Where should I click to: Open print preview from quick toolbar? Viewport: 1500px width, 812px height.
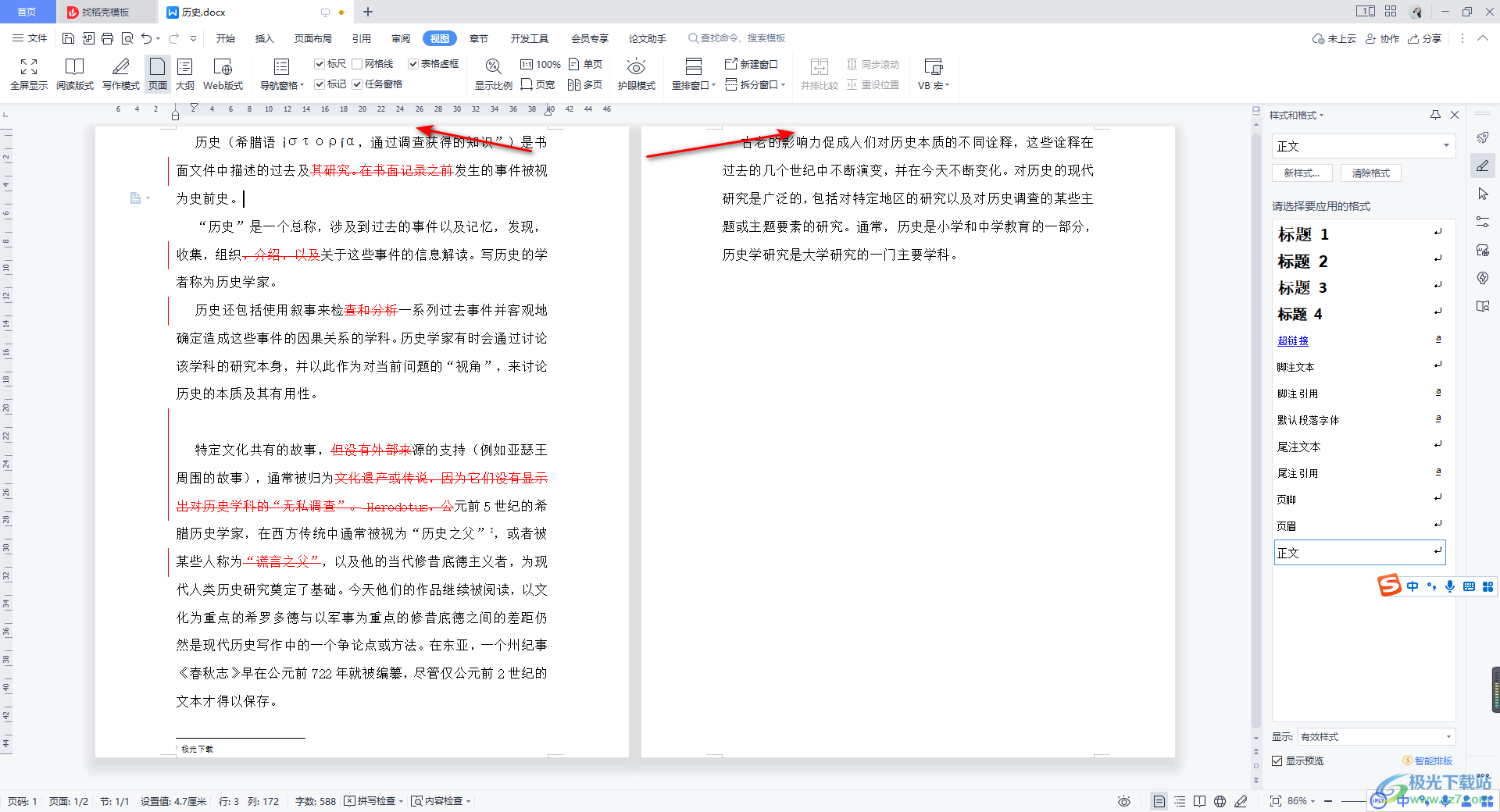point(127,38)
